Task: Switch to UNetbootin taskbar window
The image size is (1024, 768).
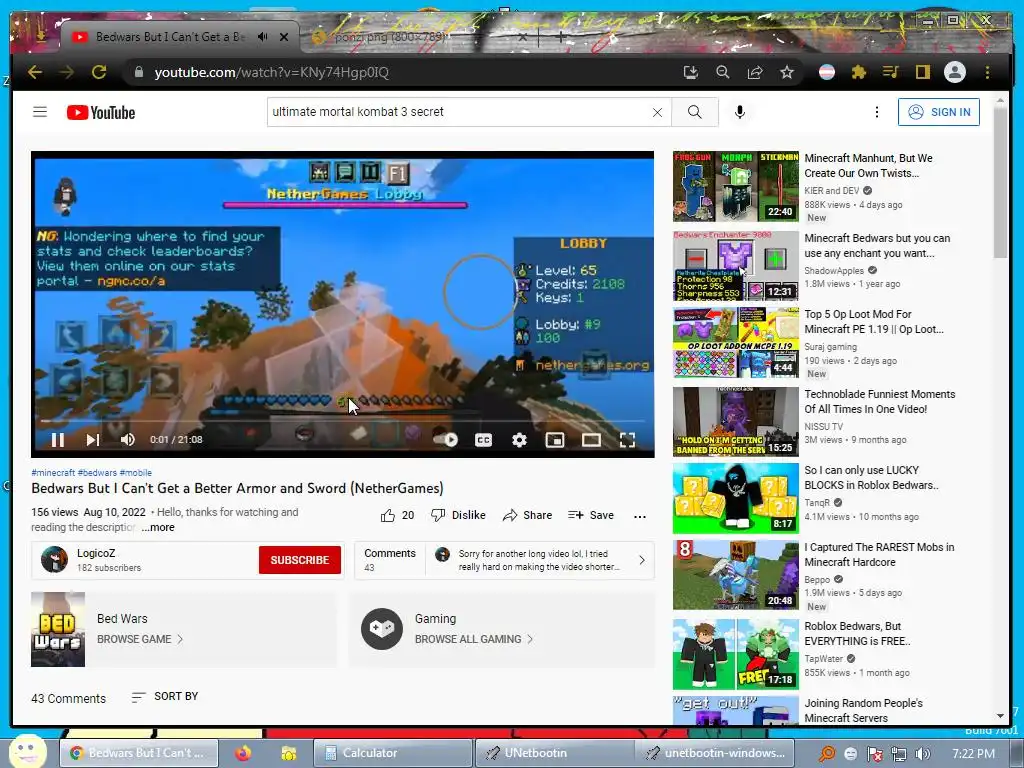Action: click(554, 753)
